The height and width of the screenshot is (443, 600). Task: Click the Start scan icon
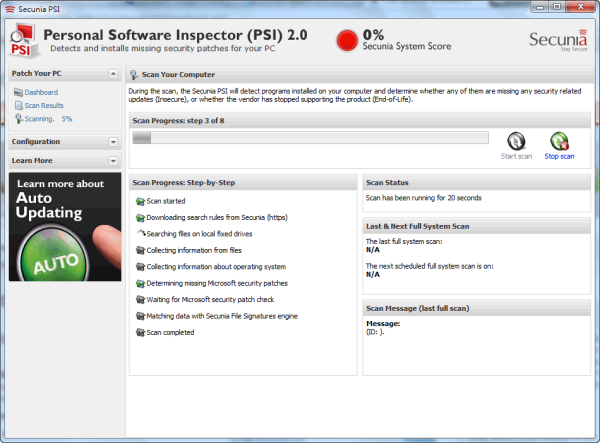[x=516, y=141]
